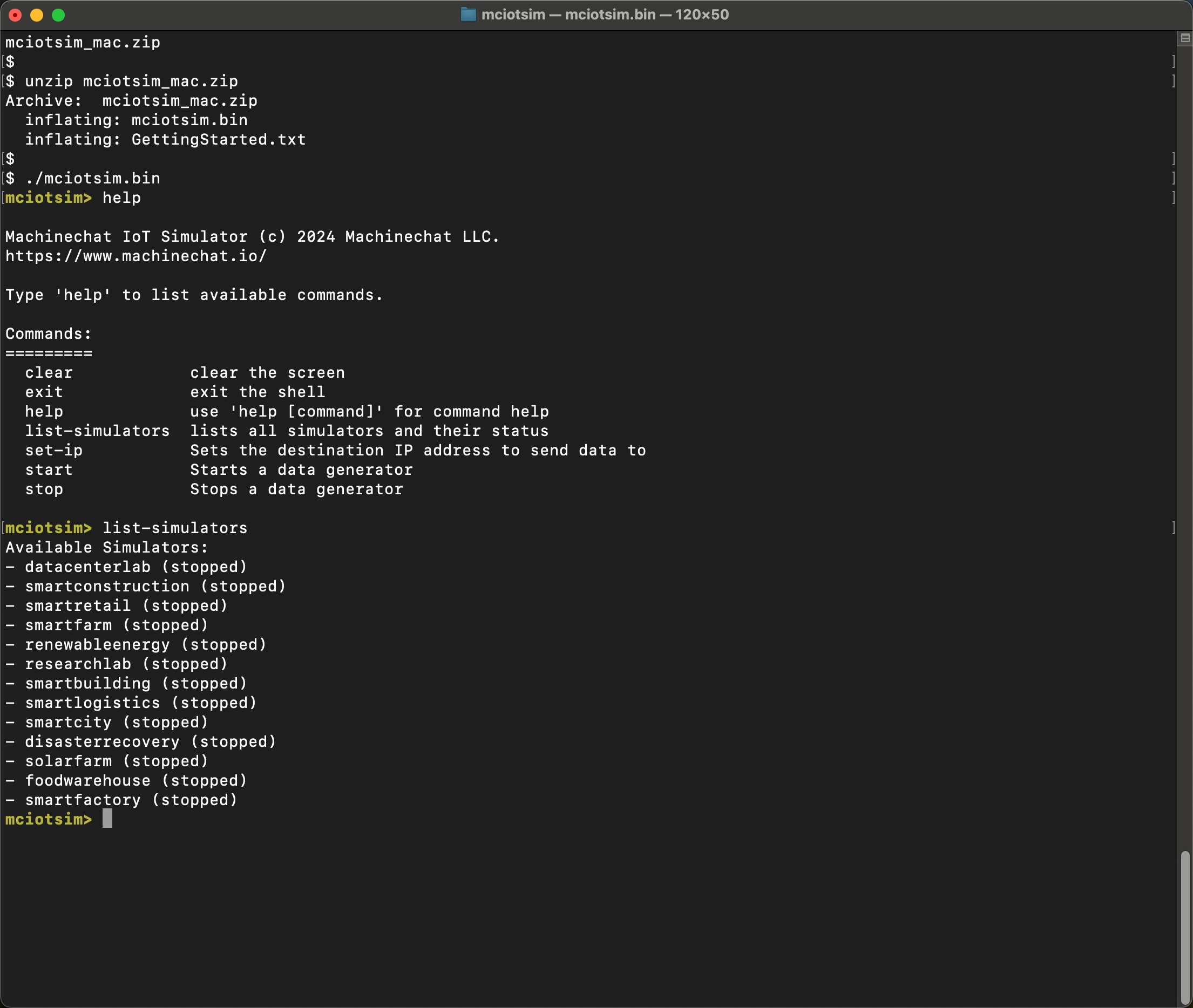Click the 'list-simulators' entry in the commands list
This screenshot has width=1193, height=1008.
[97, 431]
